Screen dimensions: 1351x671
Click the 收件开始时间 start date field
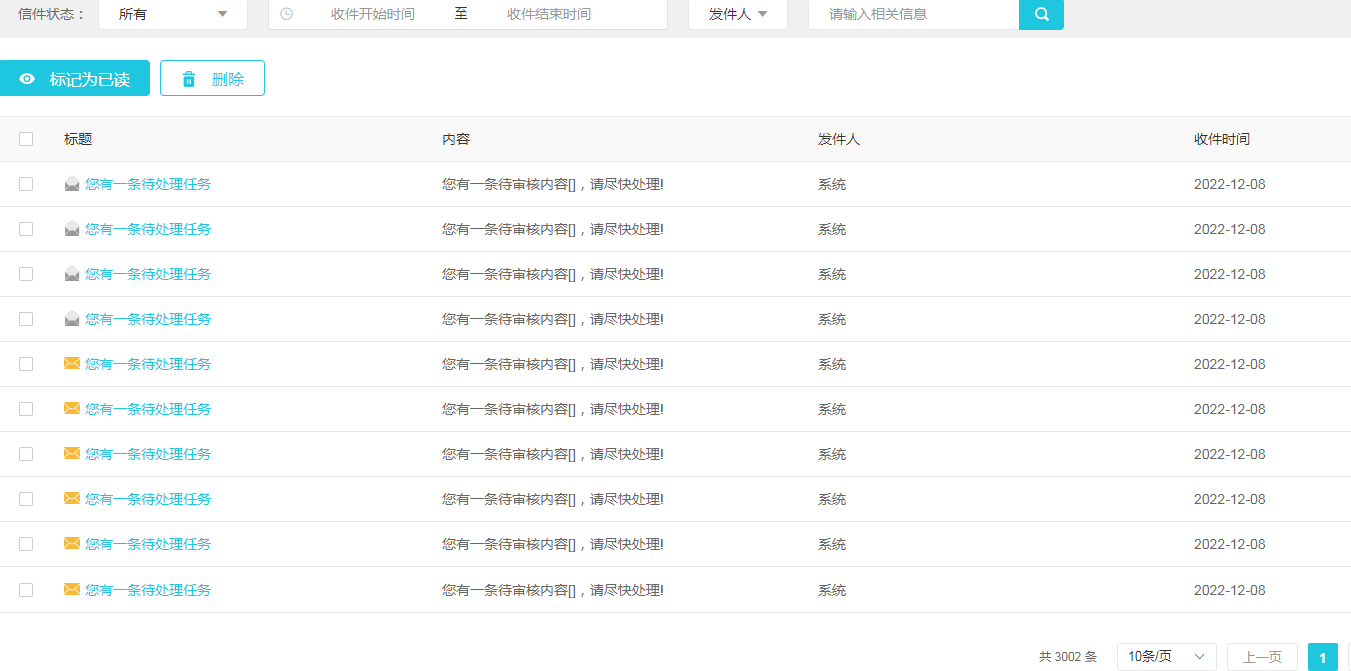coord(373,14)
